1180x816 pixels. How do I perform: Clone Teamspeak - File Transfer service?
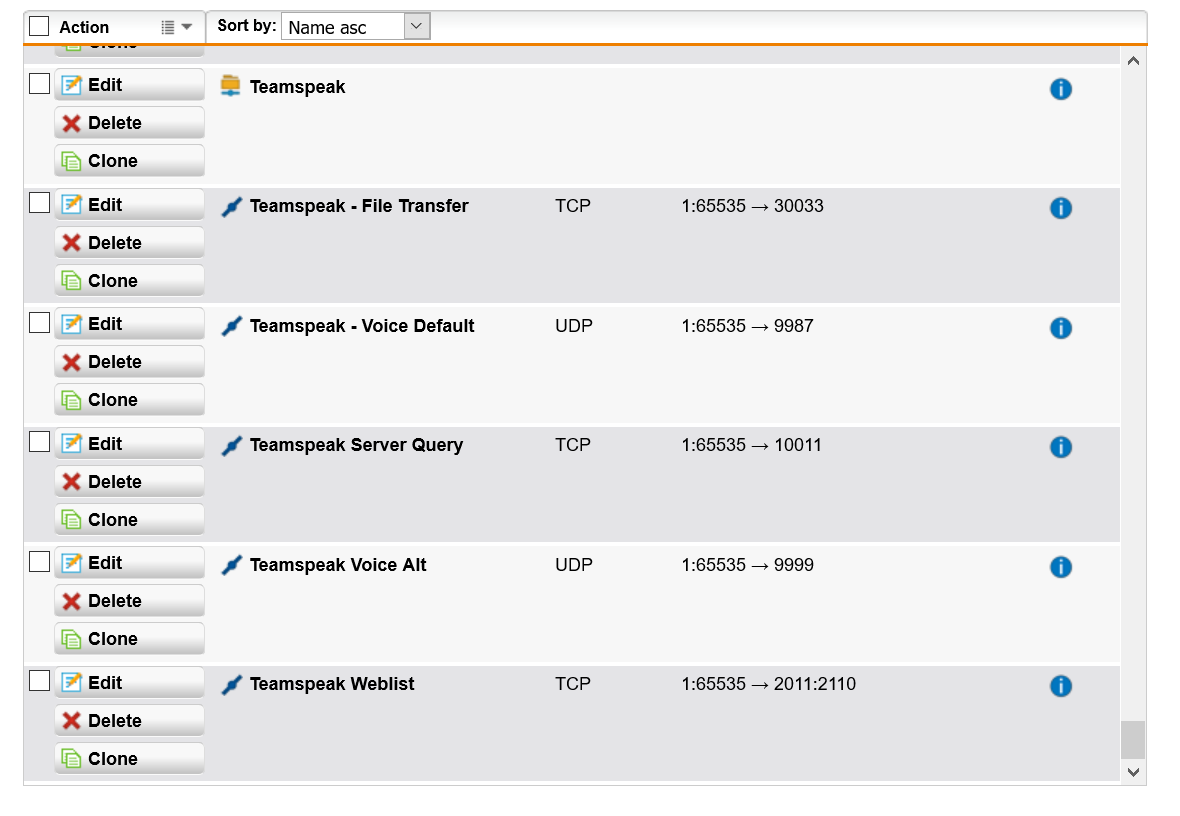click(x=129, y=280)
